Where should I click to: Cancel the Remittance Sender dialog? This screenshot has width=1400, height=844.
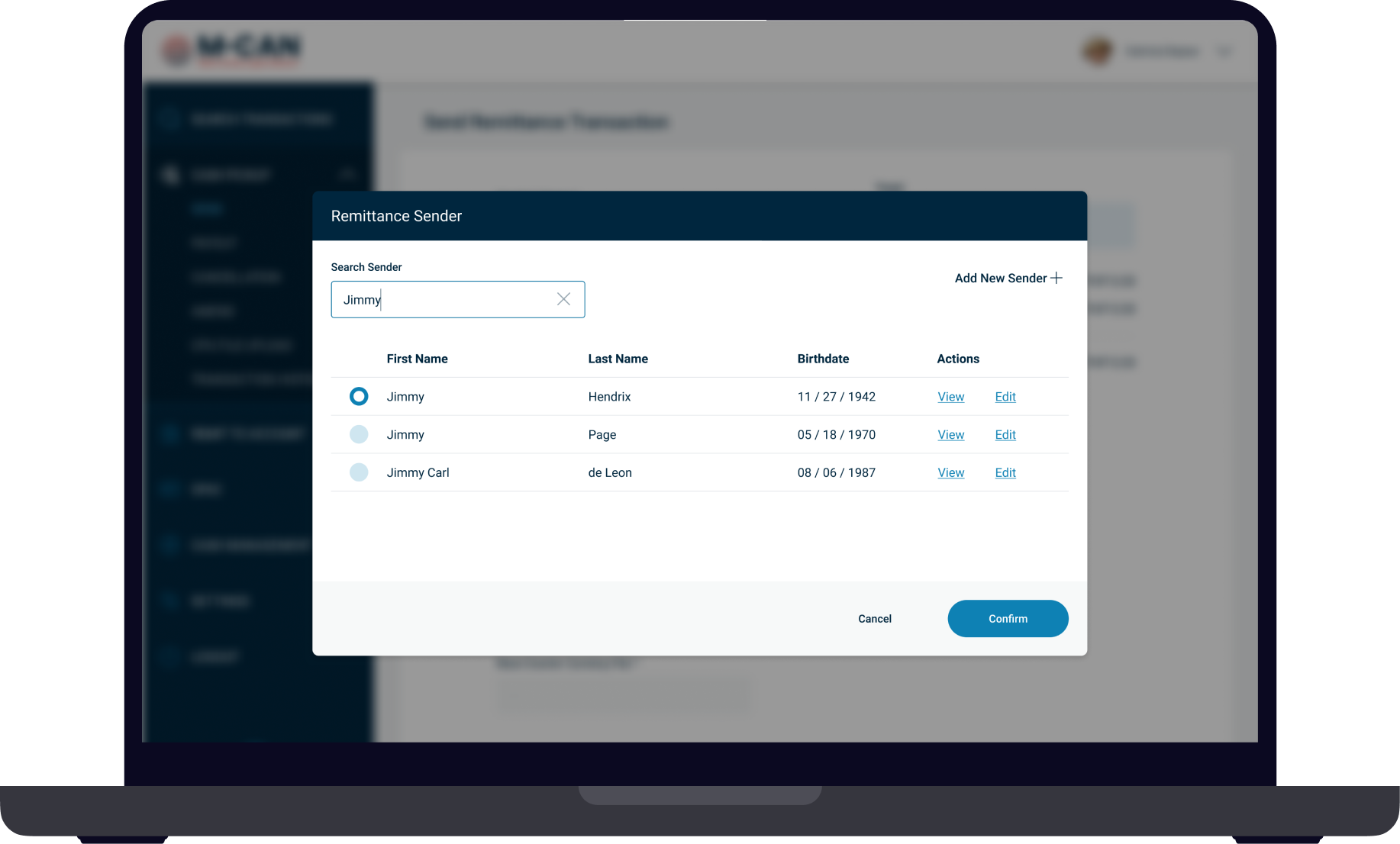click(875, 619)
